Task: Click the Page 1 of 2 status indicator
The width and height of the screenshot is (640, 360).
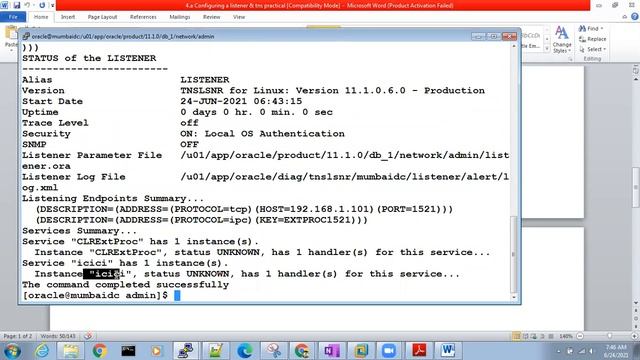Action: click(18, 336)
